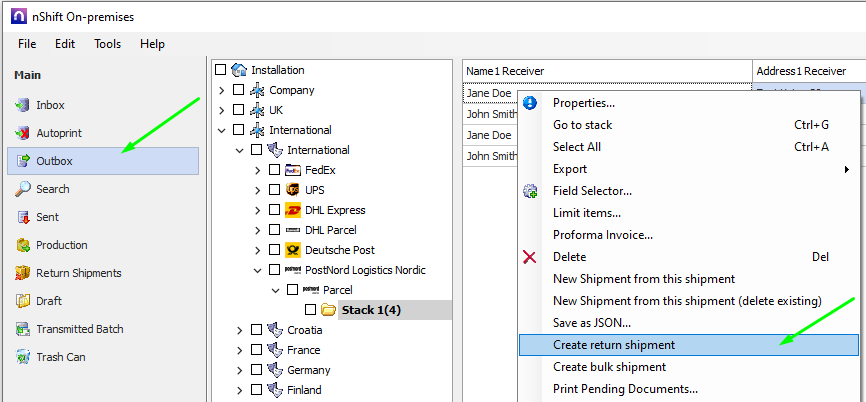Select the Stack 1(4) tree folder
The height and width of the screenshot is (402, 866).
pos(371,310)
